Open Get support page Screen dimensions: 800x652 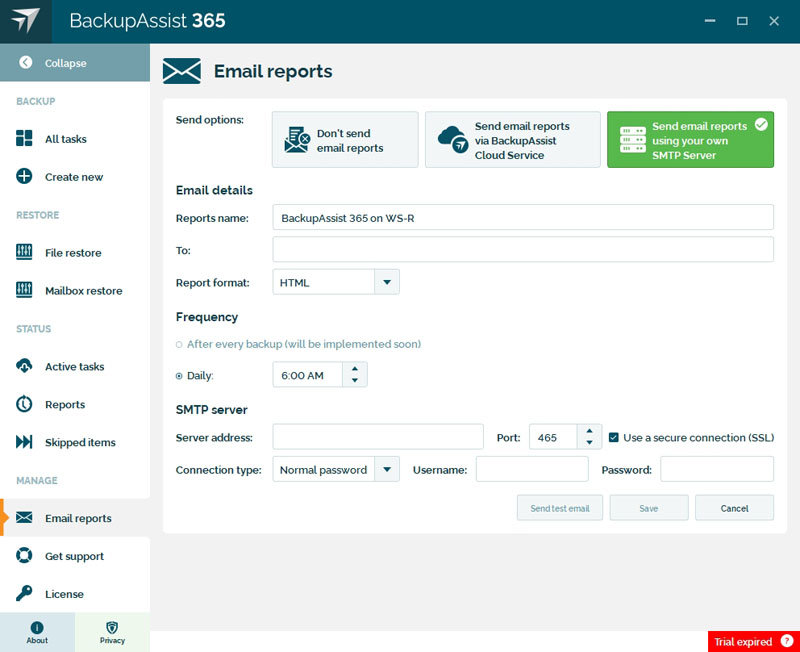[75, 556]
